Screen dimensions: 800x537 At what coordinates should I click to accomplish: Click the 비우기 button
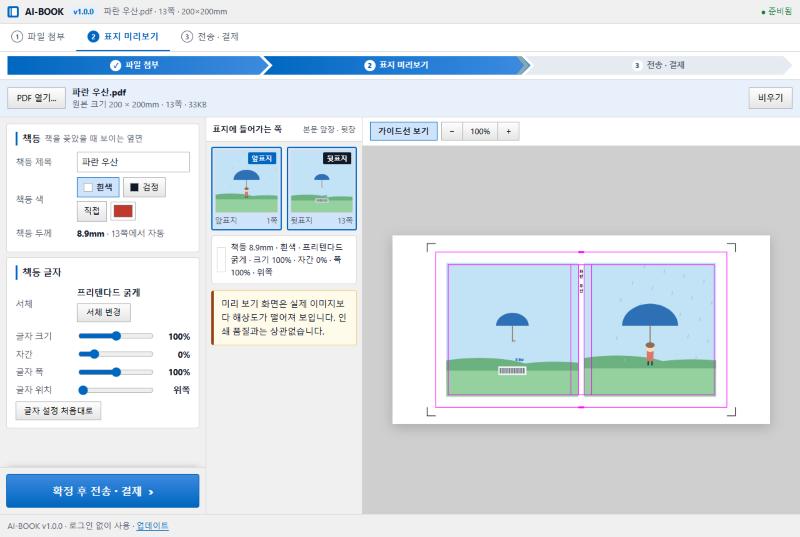coord(770,97)
